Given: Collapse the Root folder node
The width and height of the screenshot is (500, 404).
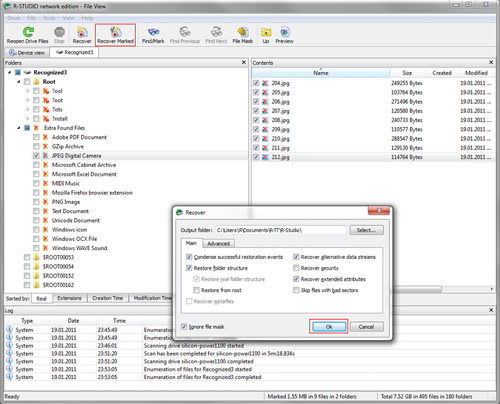Looking at the screenshot, I should (19, 82).
